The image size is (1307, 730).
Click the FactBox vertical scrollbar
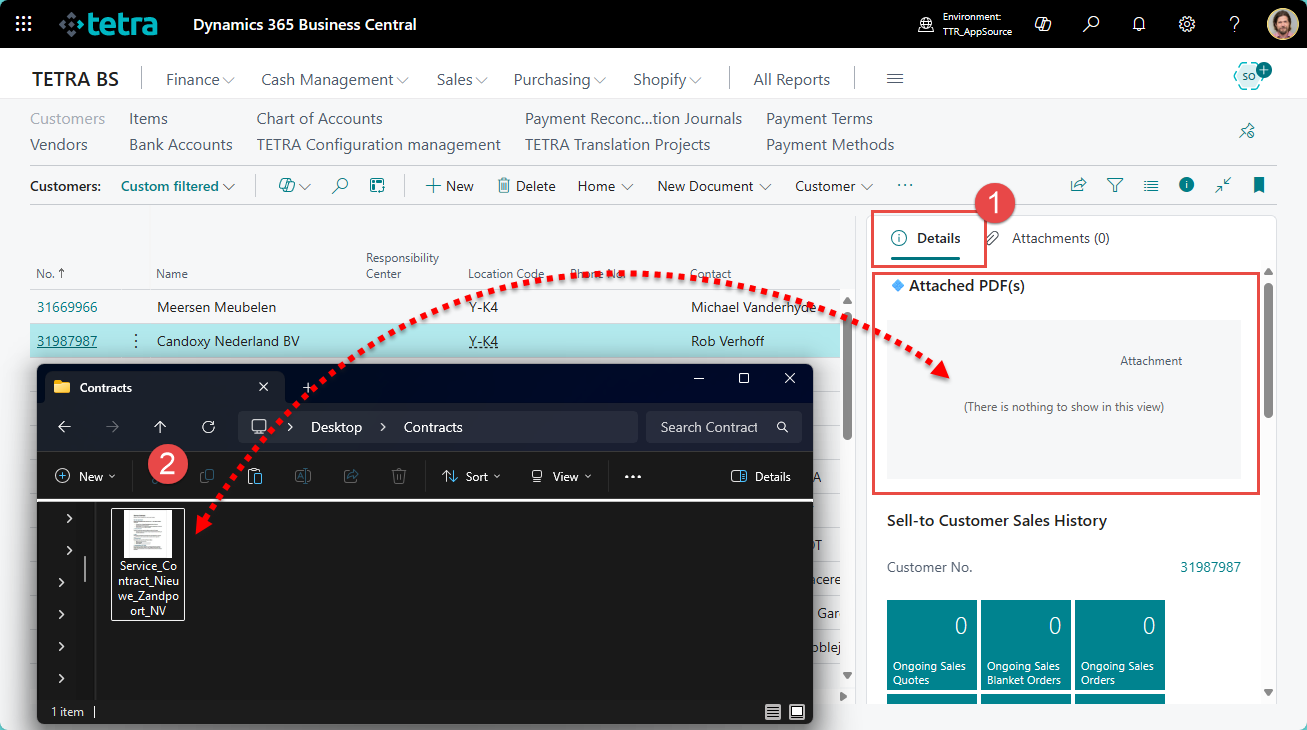1268,350
